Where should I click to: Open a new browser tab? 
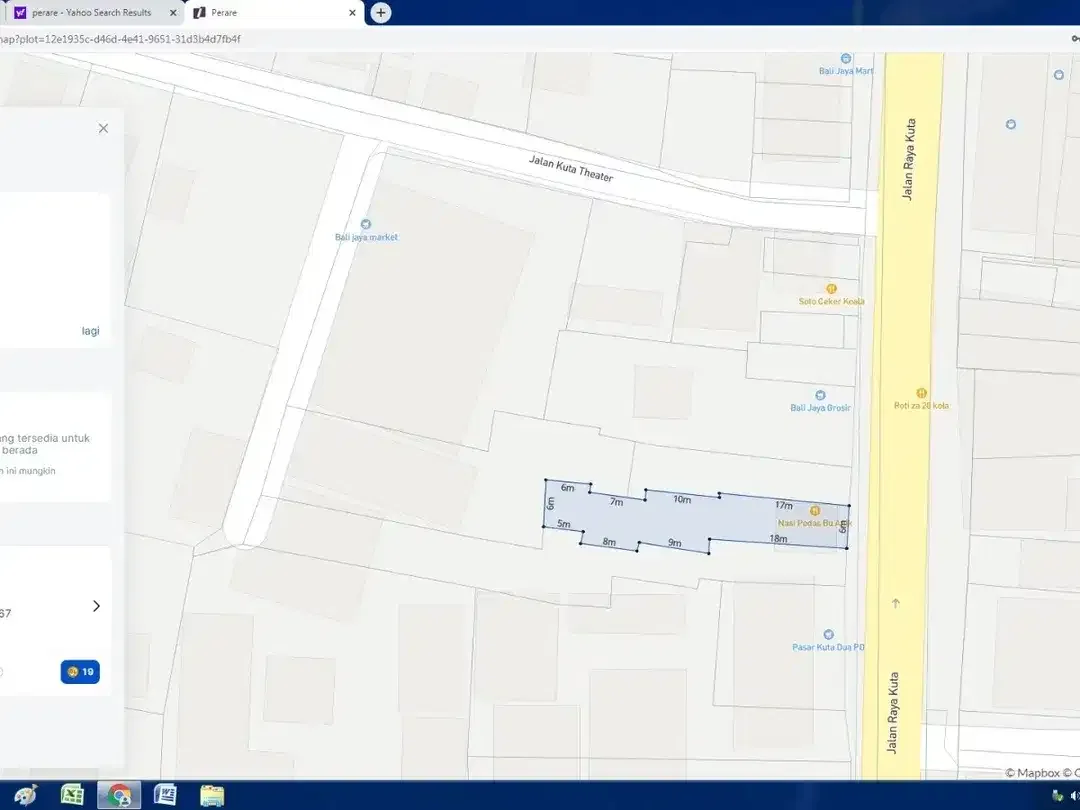381,12
